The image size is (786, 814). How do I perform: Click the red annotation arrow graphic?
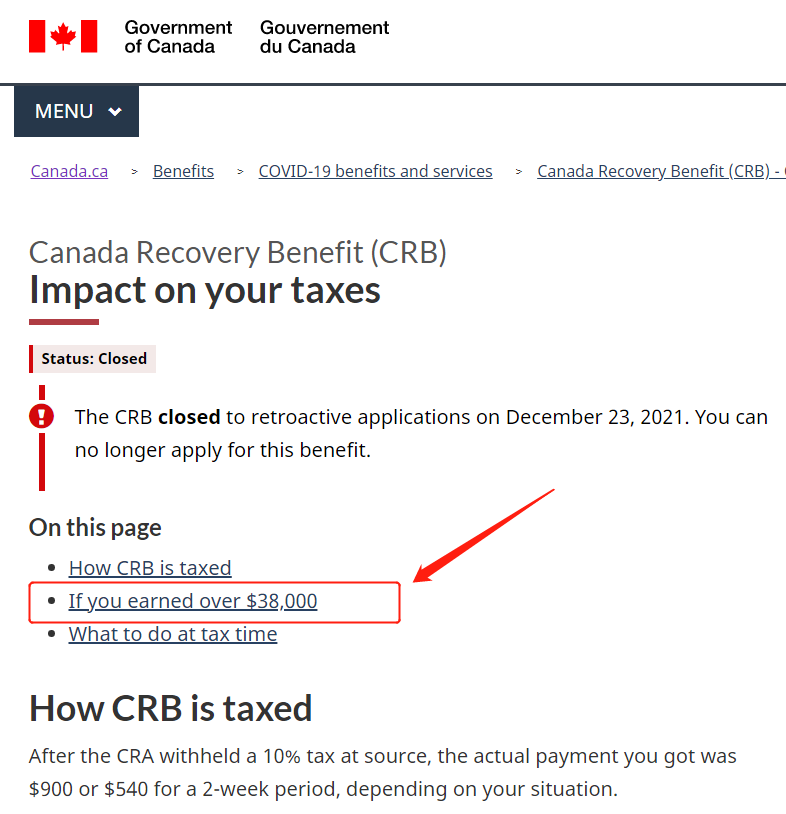(x=484, y=535)
